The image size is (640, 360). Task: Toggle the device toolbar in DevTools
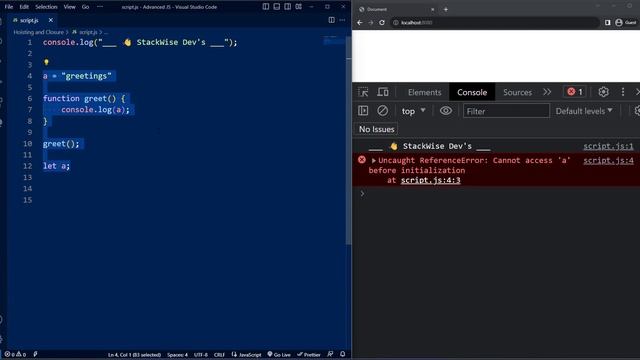tap(382, 92)
